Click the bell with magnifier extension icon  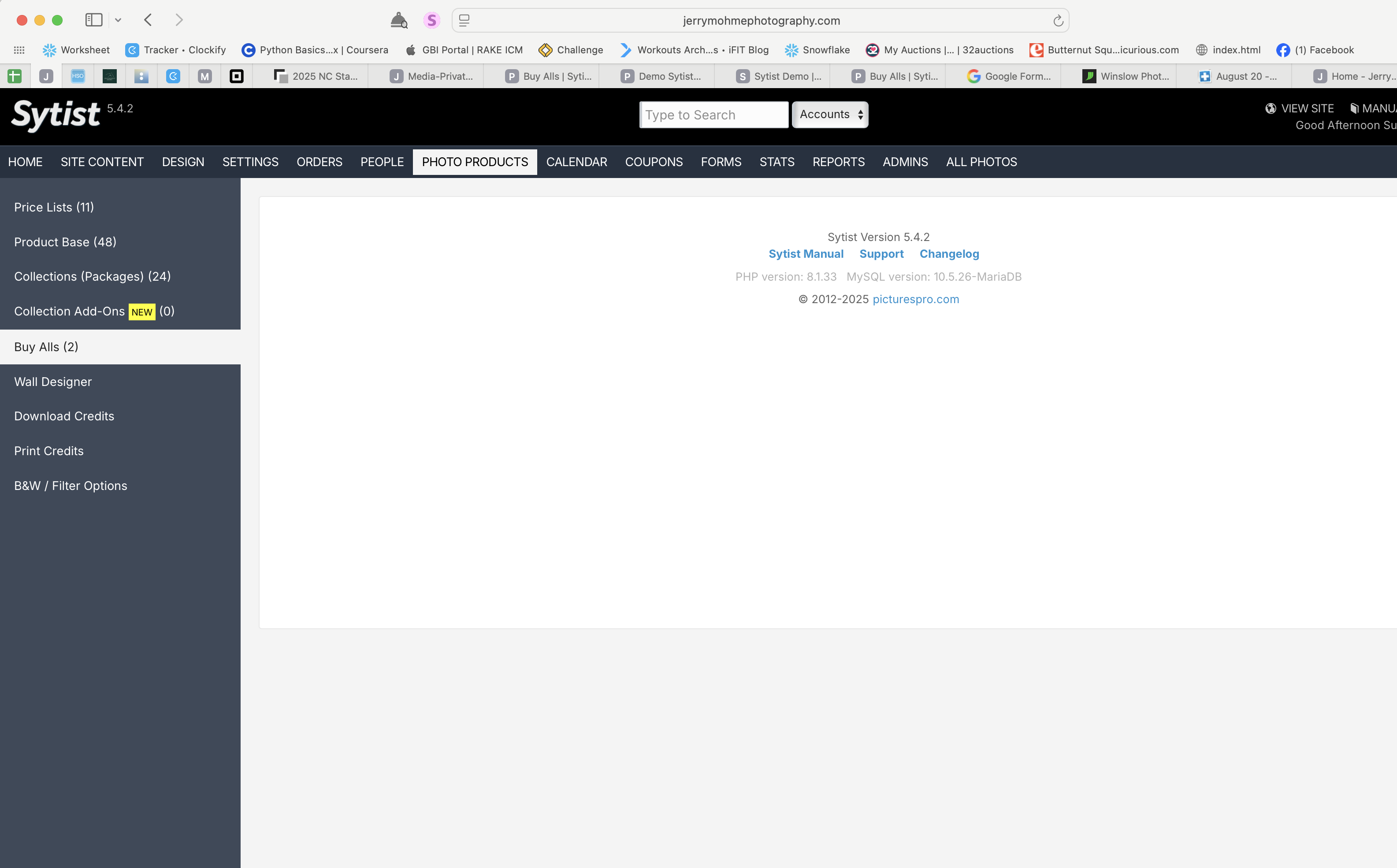coord(398,21)
